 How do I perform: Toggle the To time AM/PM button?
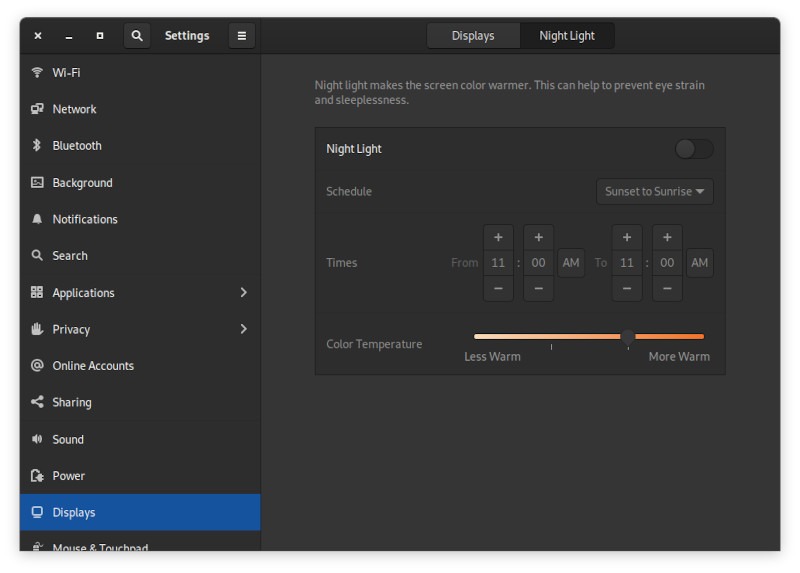click(700, 263)
